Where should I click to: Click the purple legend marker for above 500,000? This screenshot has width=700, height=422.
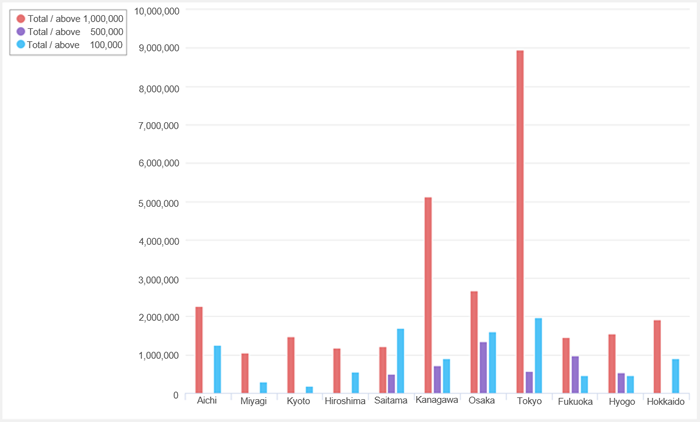tap(21, 32)
